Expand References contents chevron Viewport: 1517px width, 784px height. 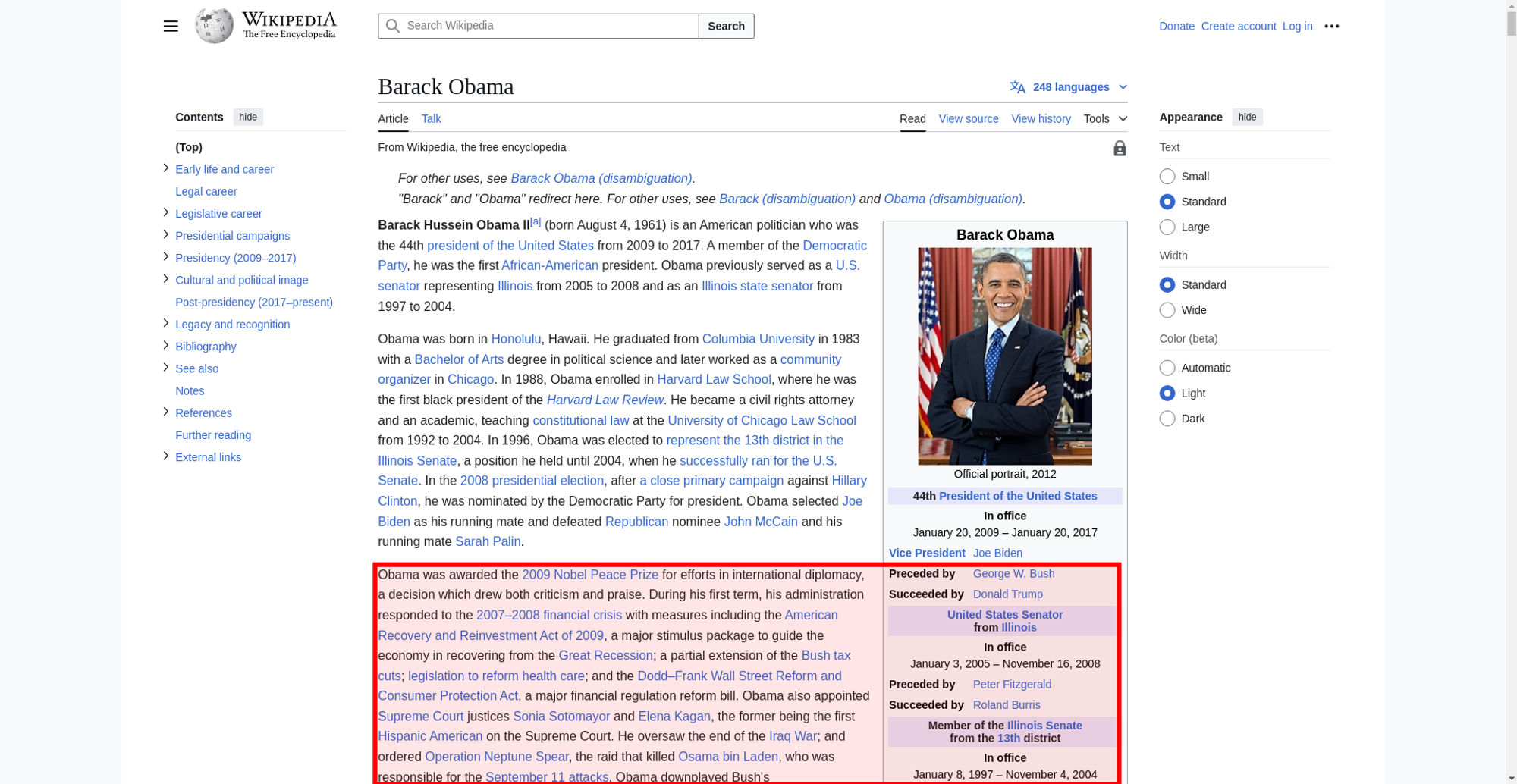[x=165, y=412]
